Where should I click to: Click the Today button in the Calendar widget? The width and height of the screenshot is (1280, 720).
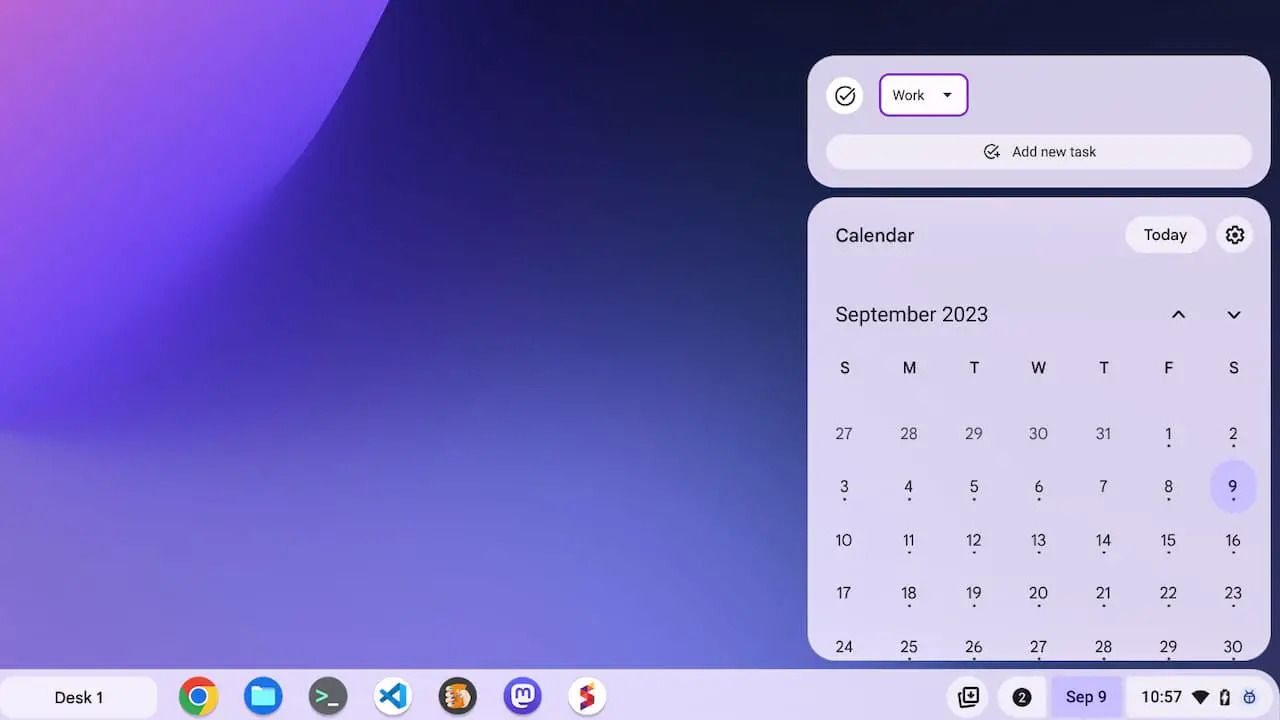(x=1164, y=234)
